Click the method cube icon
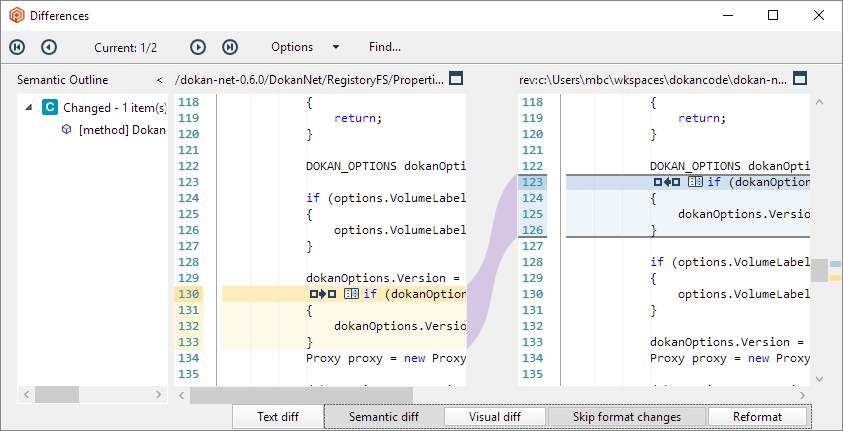This screenshot has width=843, height=431. click(x=66, y=130)
